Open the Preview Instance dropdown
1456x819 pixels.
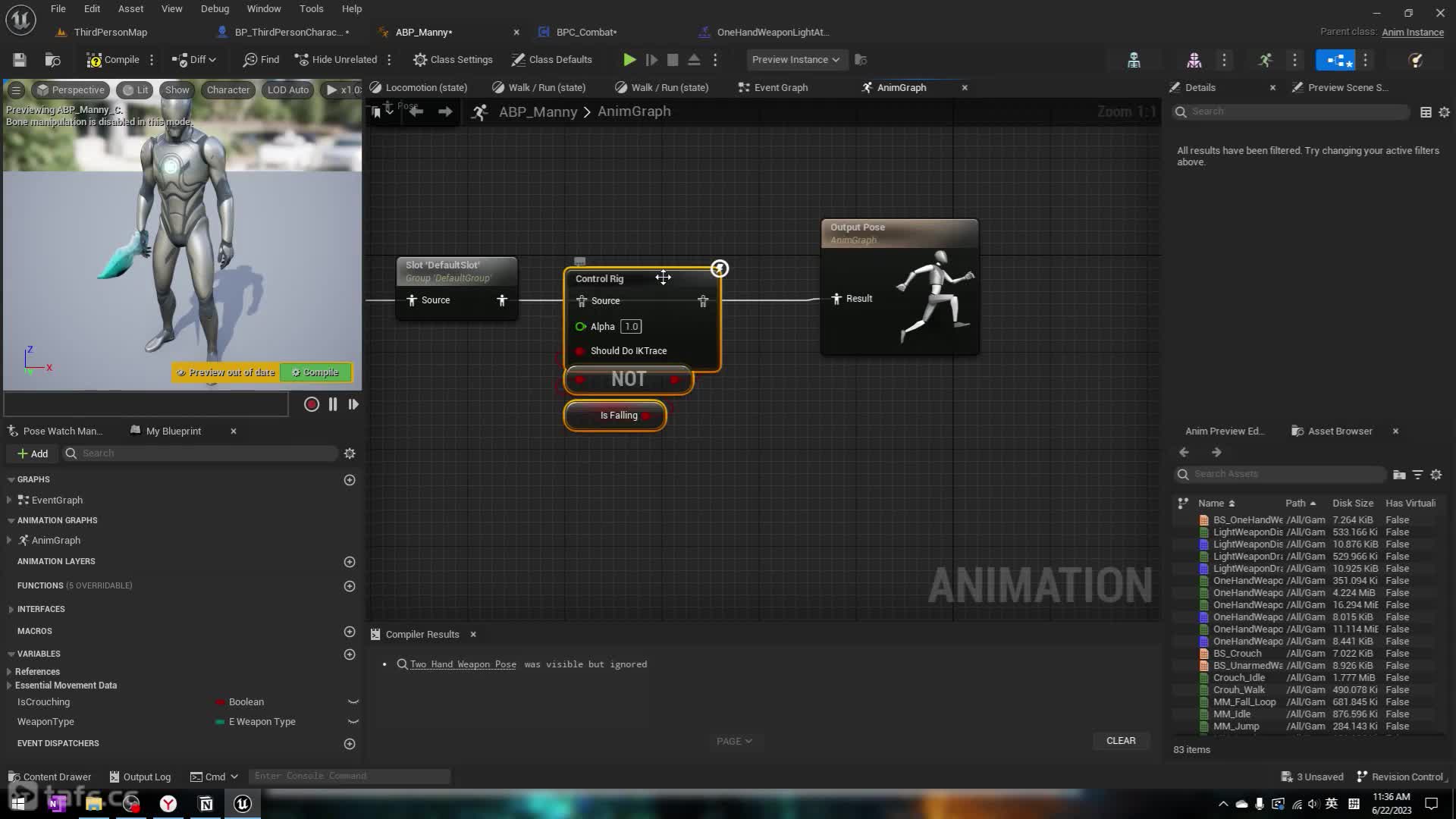[x=795, y=60]
